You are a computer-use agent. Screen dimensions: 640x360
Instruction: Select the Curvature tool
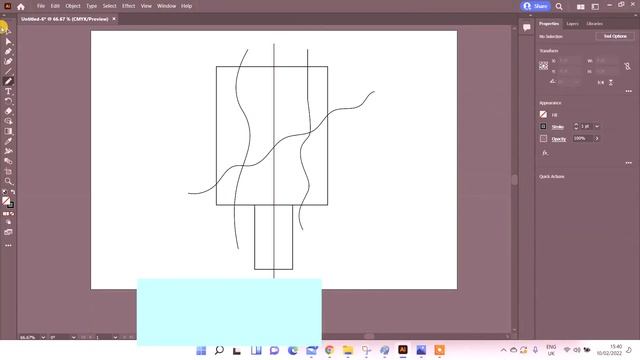8,61
